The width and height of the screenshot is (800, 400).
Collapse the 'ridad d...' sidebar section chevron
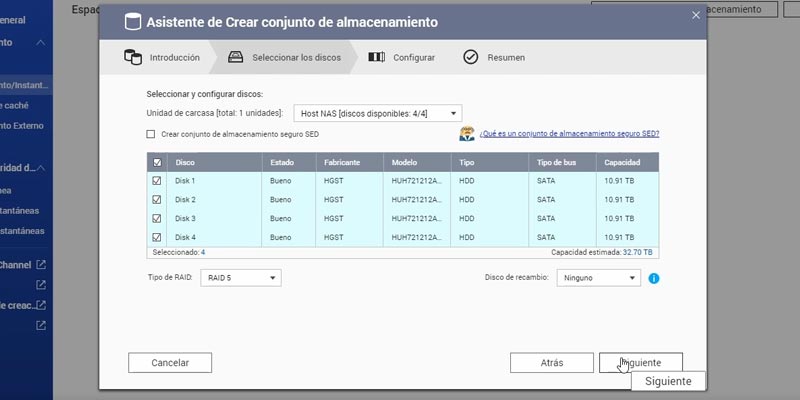41,168
